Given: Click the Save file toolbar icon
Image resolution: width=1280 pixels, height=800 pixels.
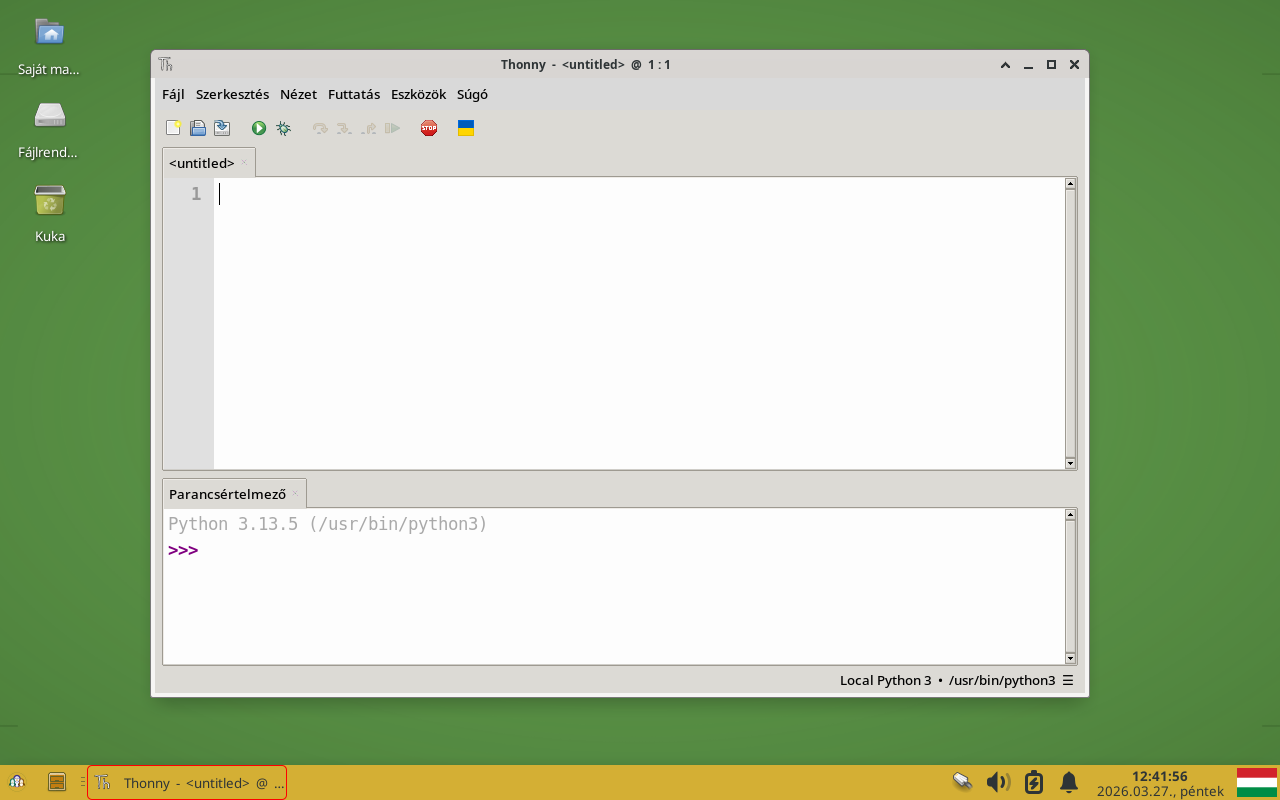Looking at the screenshot, I should [222, 128].
